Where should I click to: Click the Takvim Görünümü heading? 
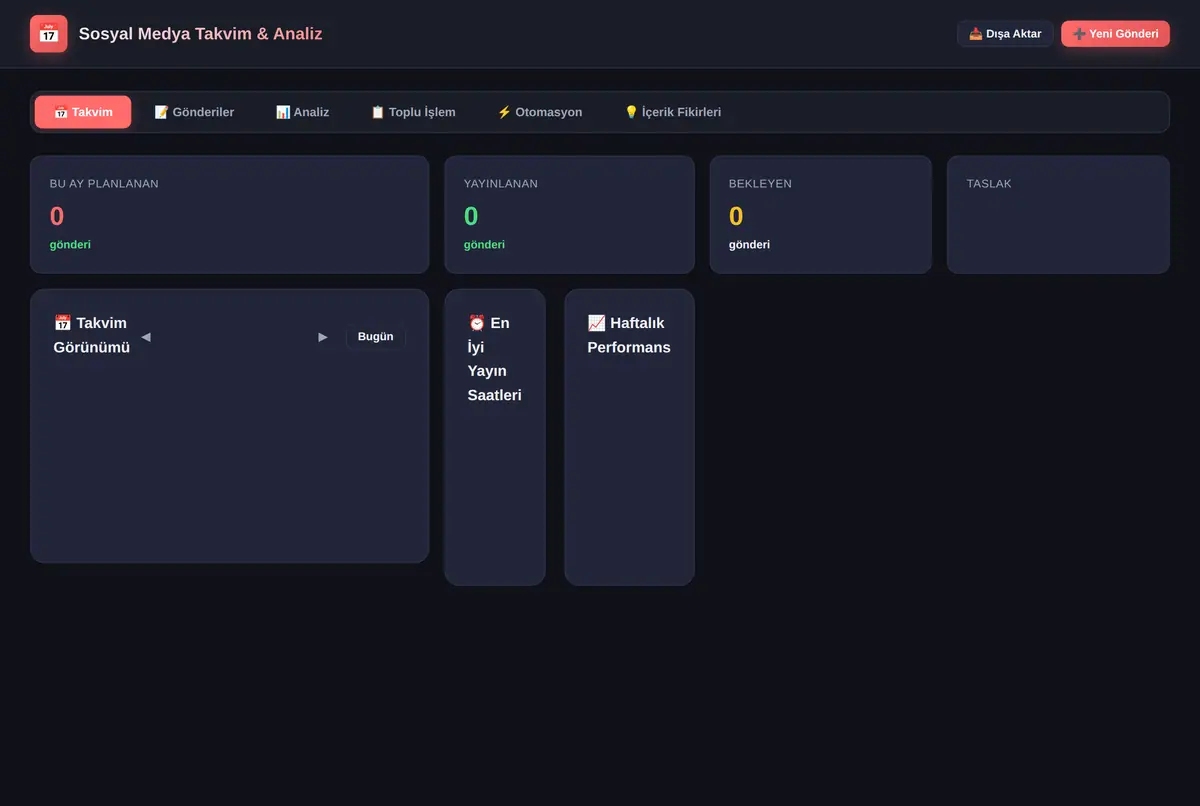click(x=92, y=335)
